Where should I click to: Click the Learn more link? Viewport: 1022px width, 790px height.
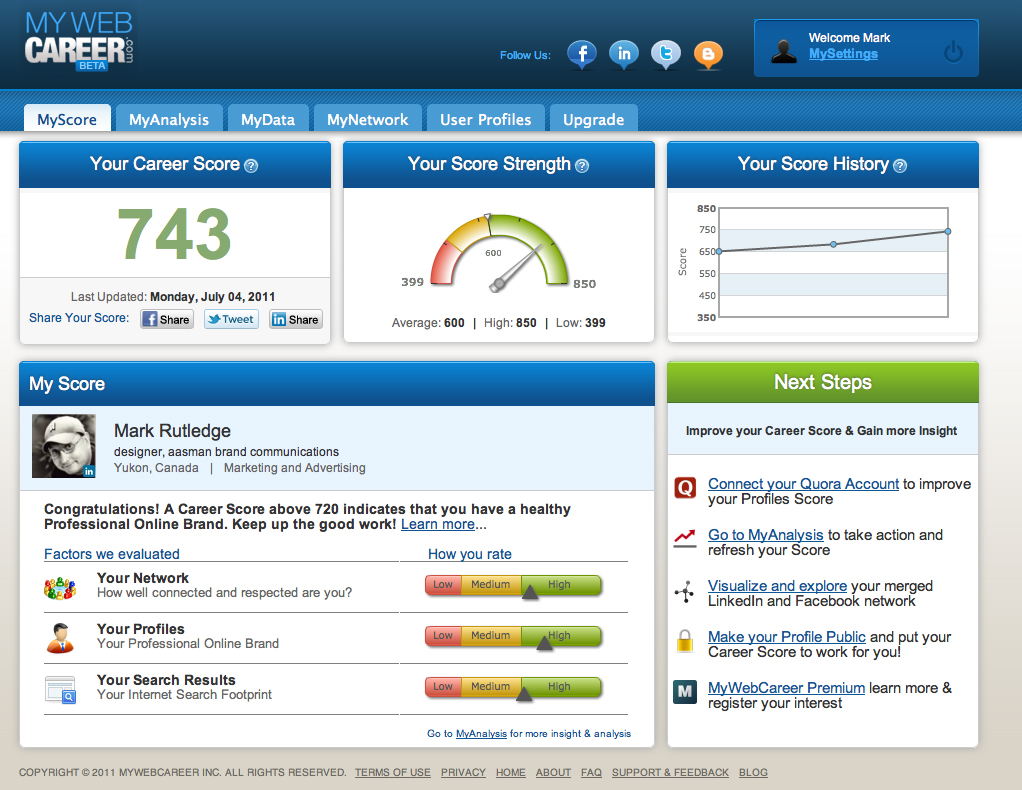pyautogui.click(x=437, y=525)
